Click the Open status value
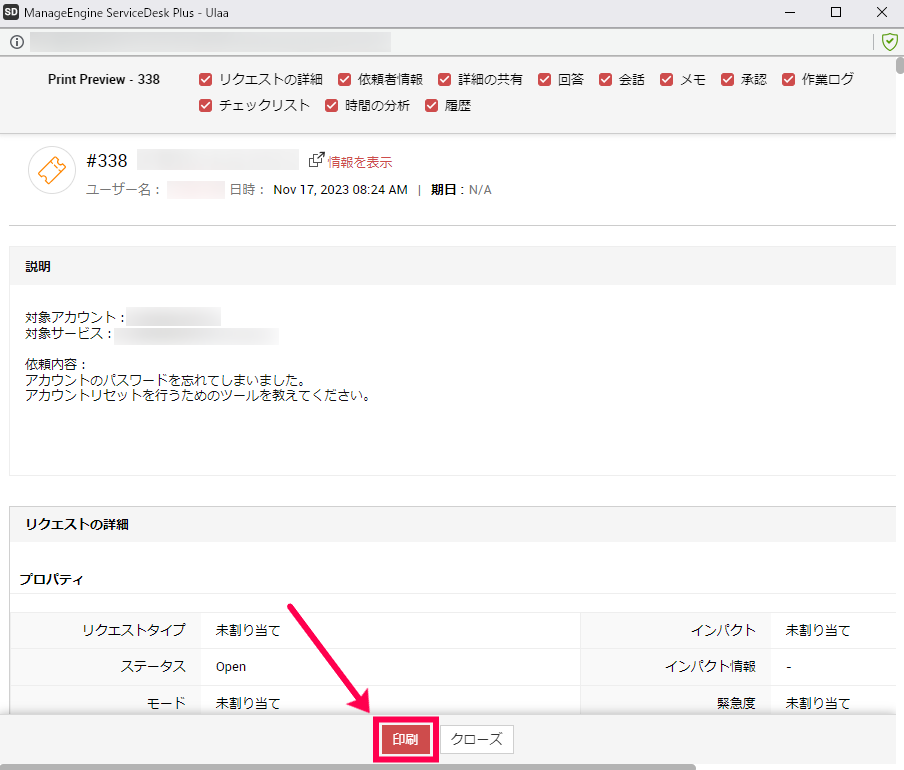The image size is (904, 770). point(231,667)
